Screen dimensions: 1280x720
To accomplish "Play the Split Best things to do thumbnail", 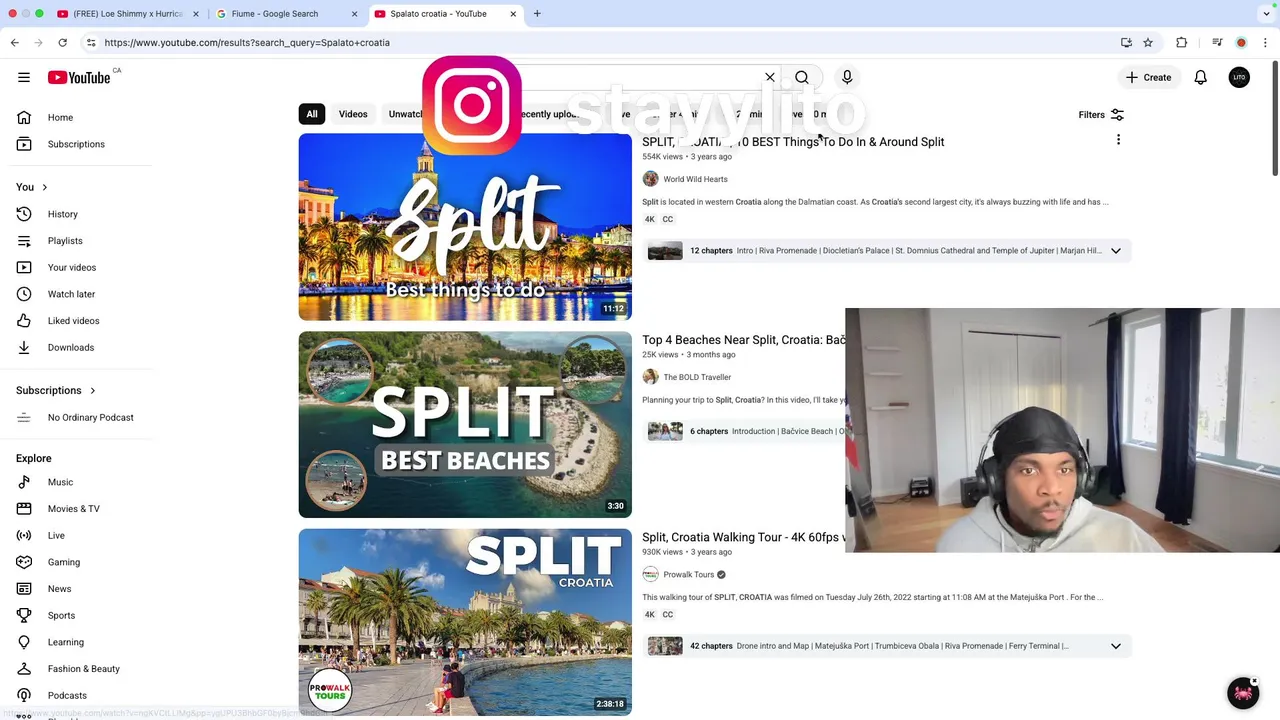I will coord(465,227).
